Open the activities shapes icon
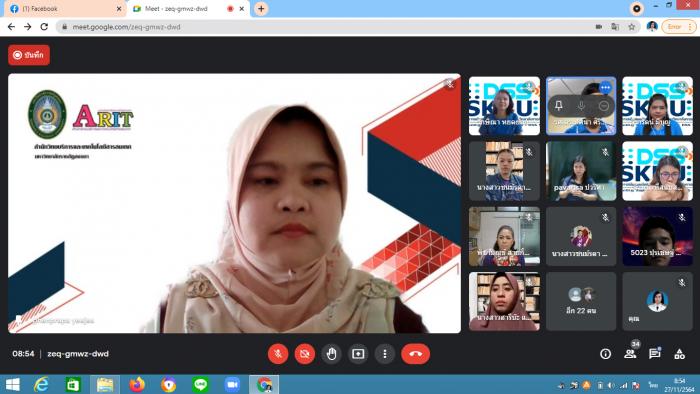Image resolution: width=700 pixels, height=394 pixels. [x=679, y=354]
